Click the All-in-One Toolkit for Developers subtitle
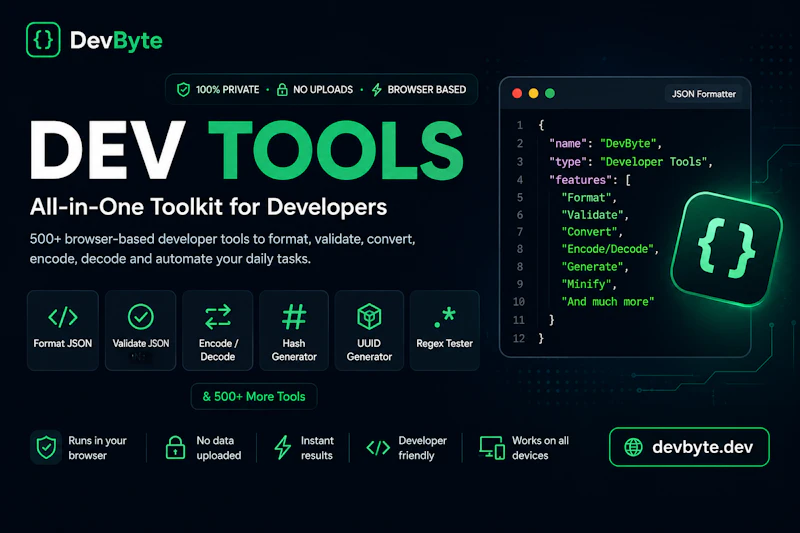 click(x=208, y=207)
